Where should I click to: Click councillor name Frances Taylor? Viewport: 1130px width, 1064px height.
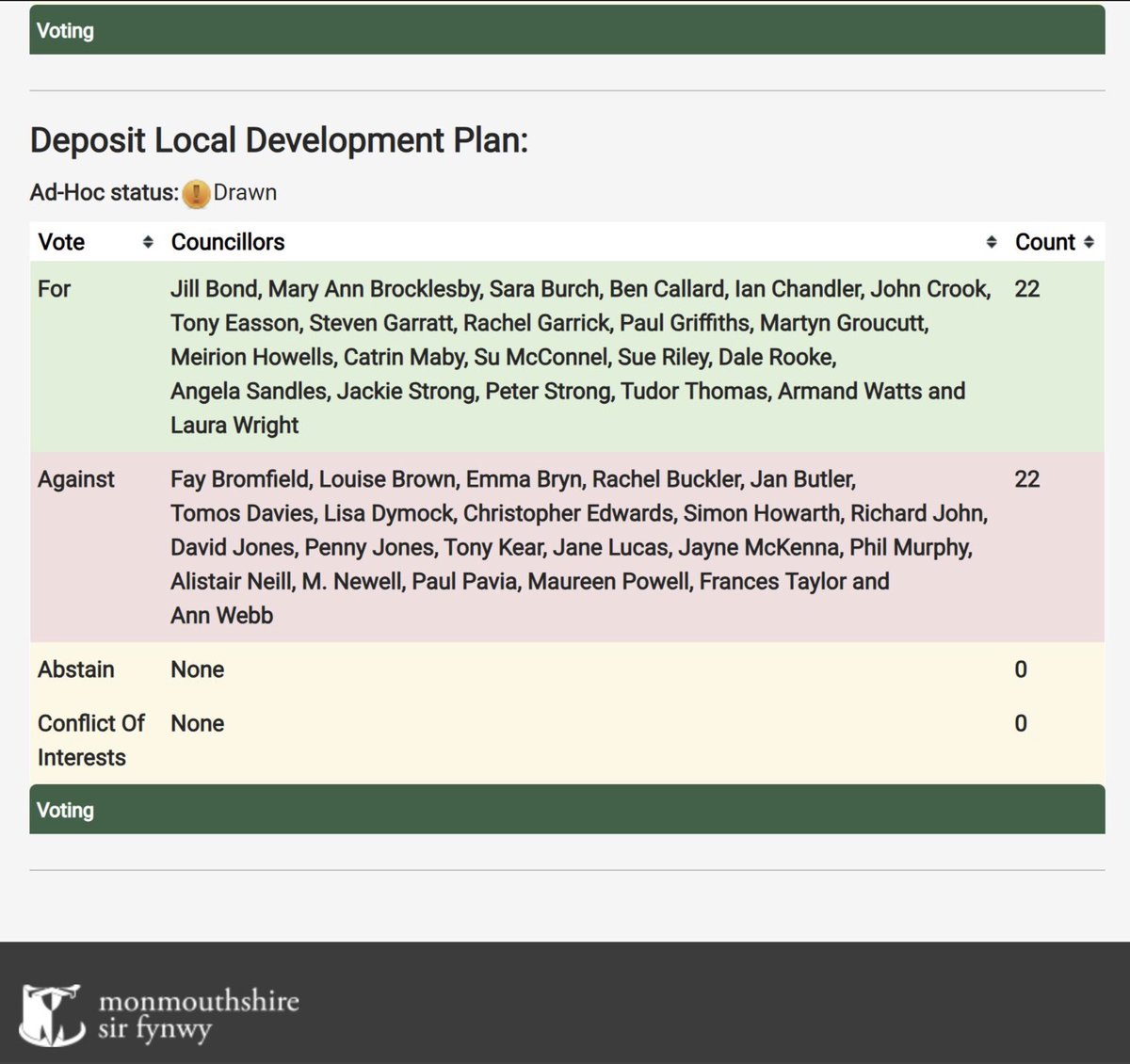772,581
